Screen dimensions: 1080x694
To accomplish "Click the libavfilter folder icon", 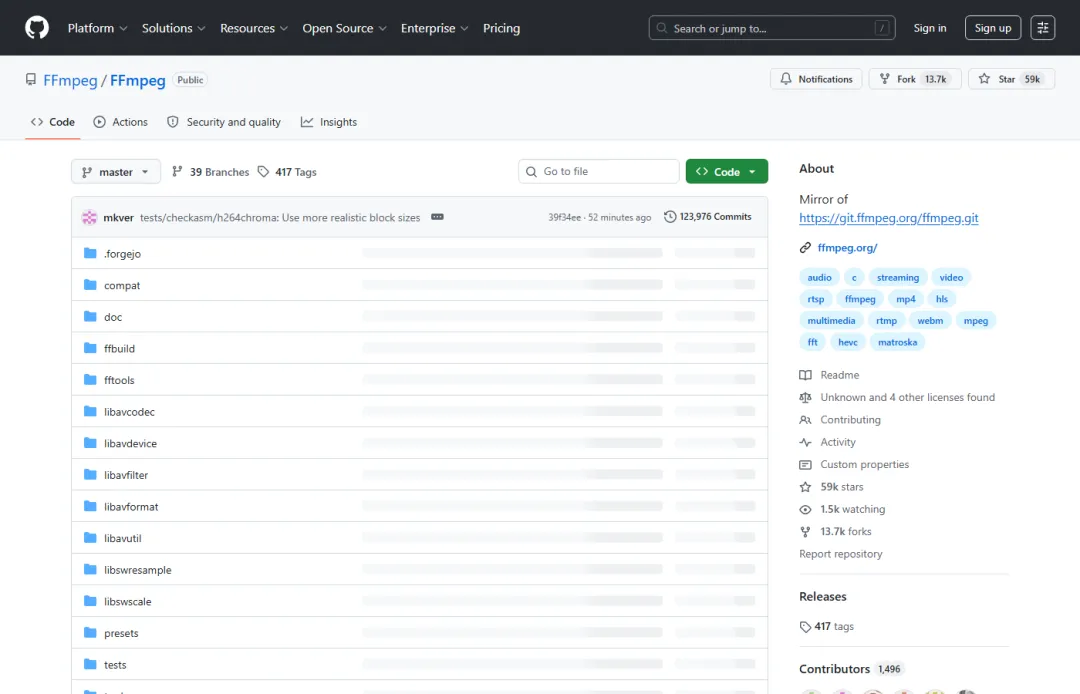I will point(90,475).
